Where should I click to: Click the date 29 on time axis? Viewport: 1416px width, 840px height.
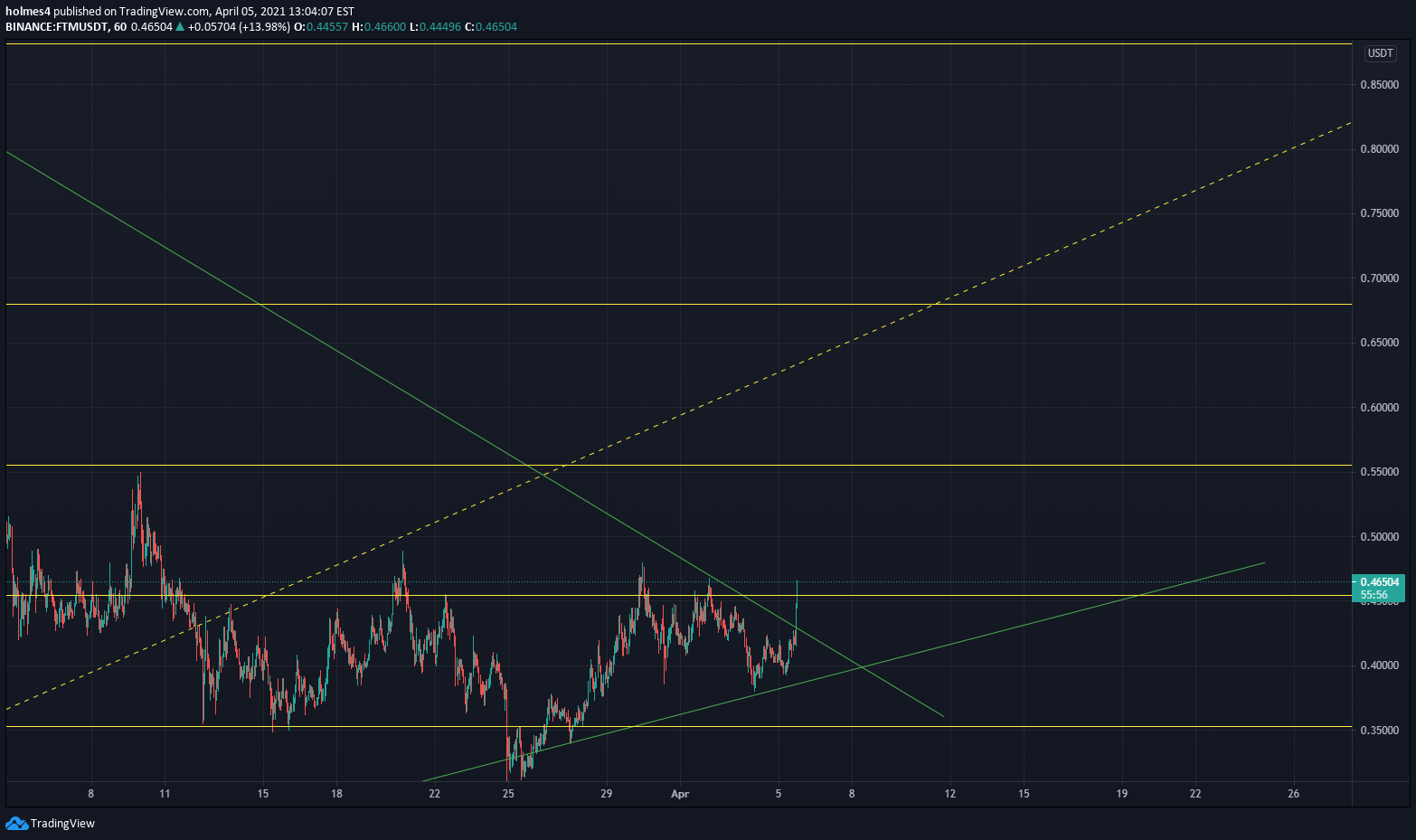[x=606, y=794]
